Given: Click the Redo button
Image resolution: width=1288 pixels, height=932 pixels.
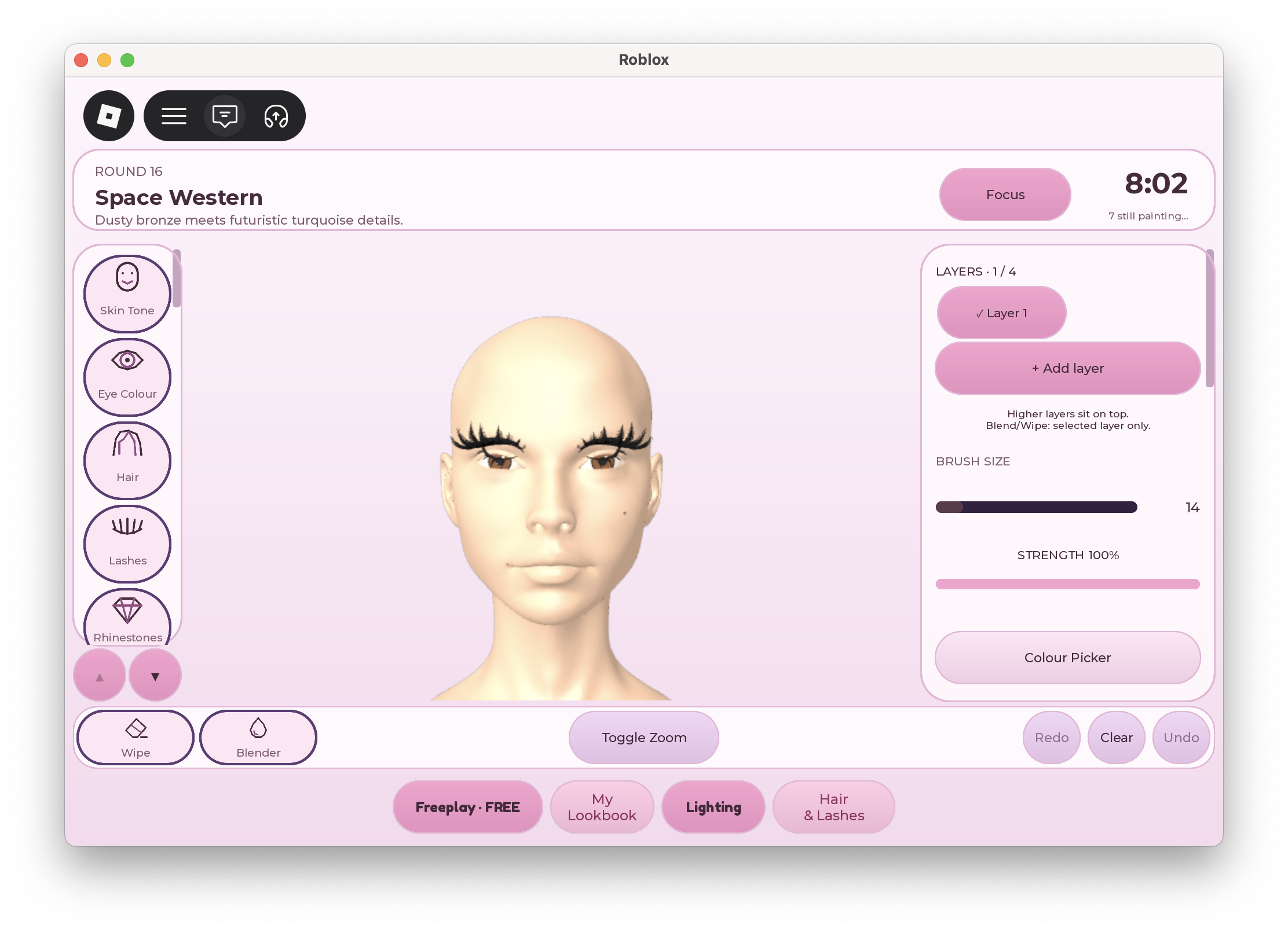Looking at the screenshot, I should click(x=1052, y=737).
